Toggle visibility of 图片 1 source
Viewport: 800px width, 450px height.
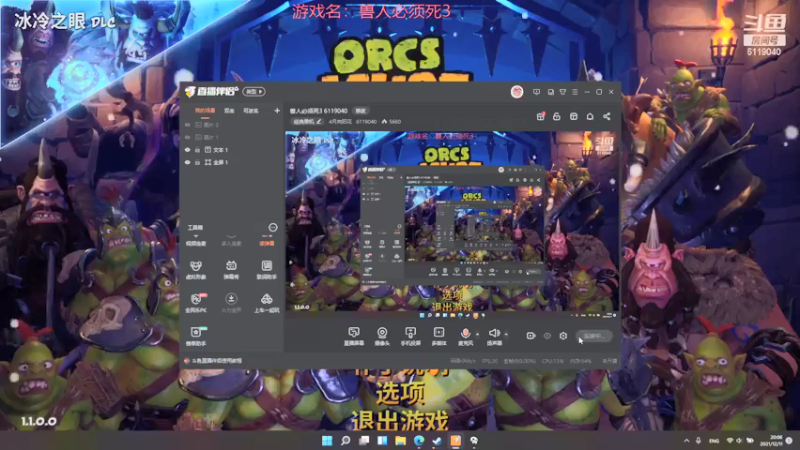(x=187, y=137)
